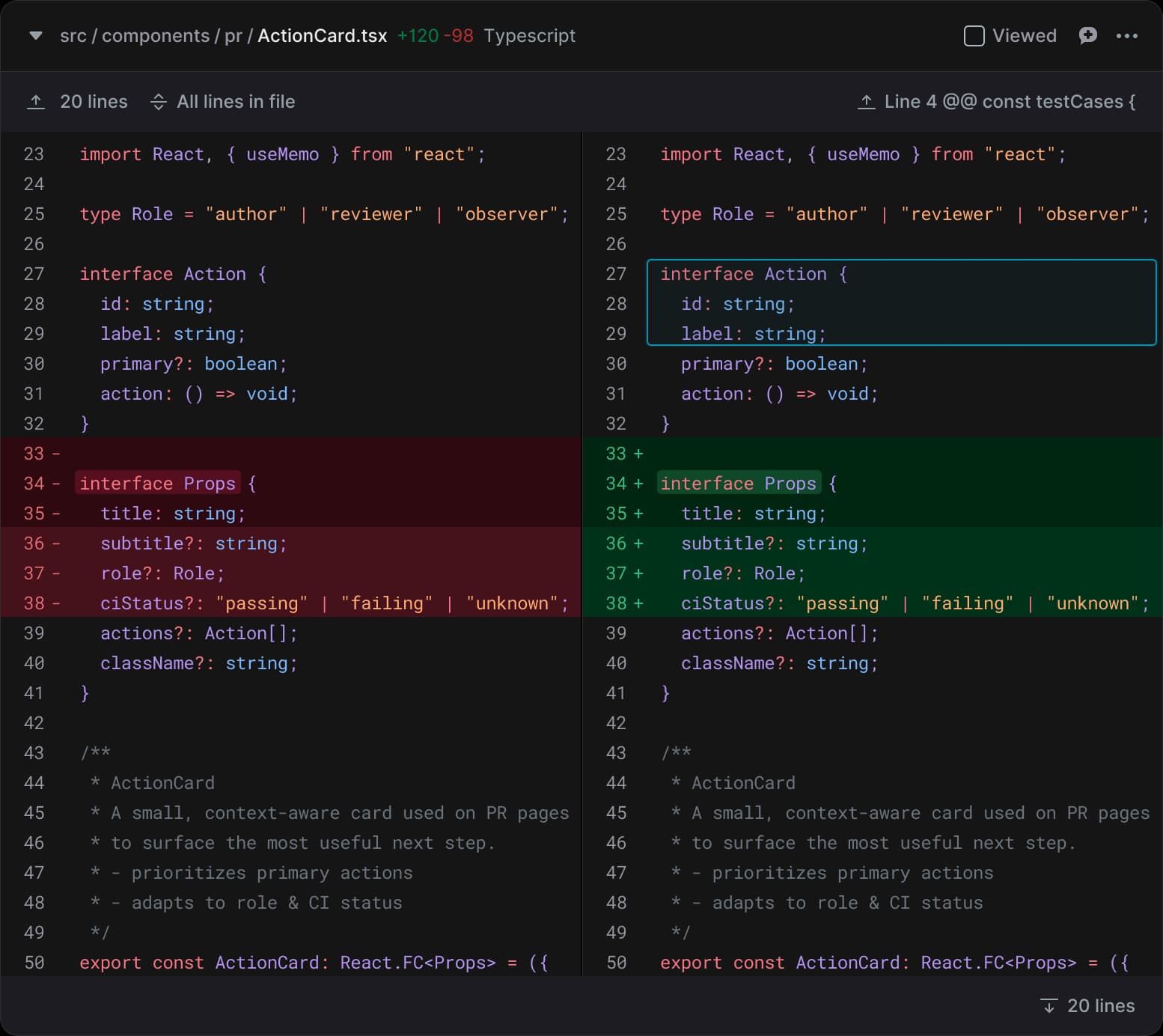
Task: Click the ActionCard.tsx file name
Action: (x=322, y=36)
